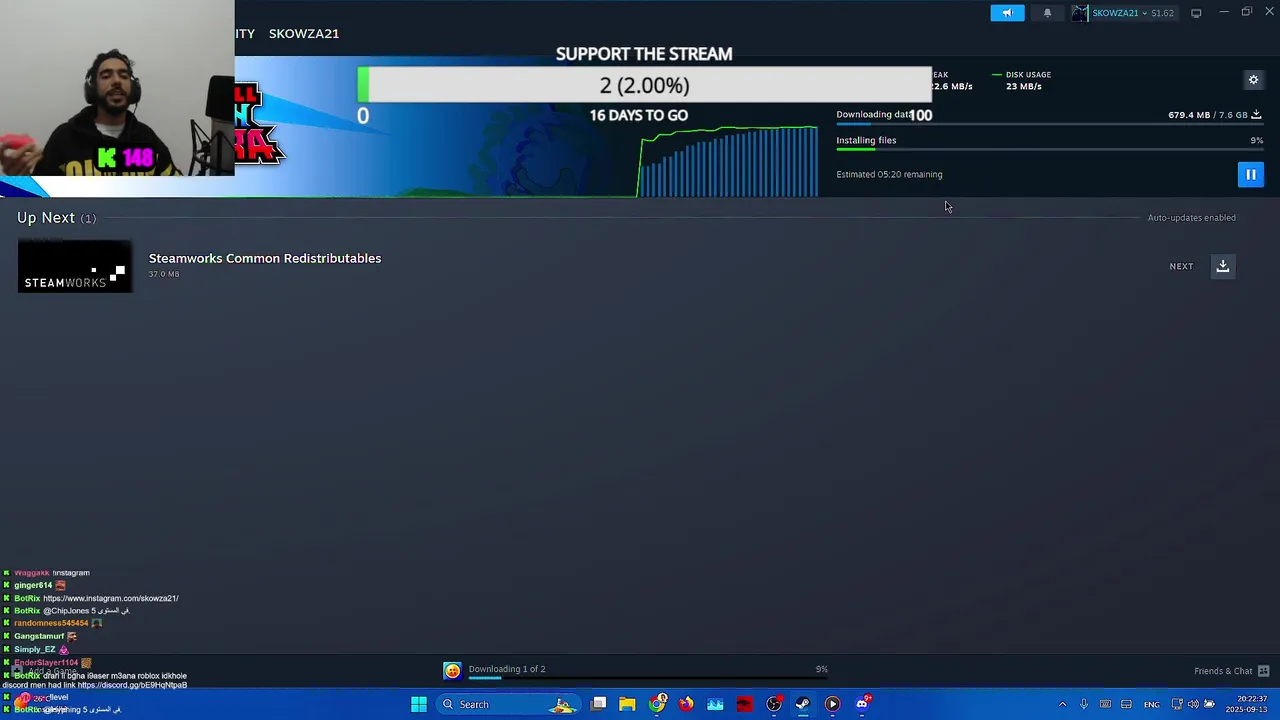Open download settings gear icon
This screenshot has width=1280, height=720.
[x=1253, y=80]
